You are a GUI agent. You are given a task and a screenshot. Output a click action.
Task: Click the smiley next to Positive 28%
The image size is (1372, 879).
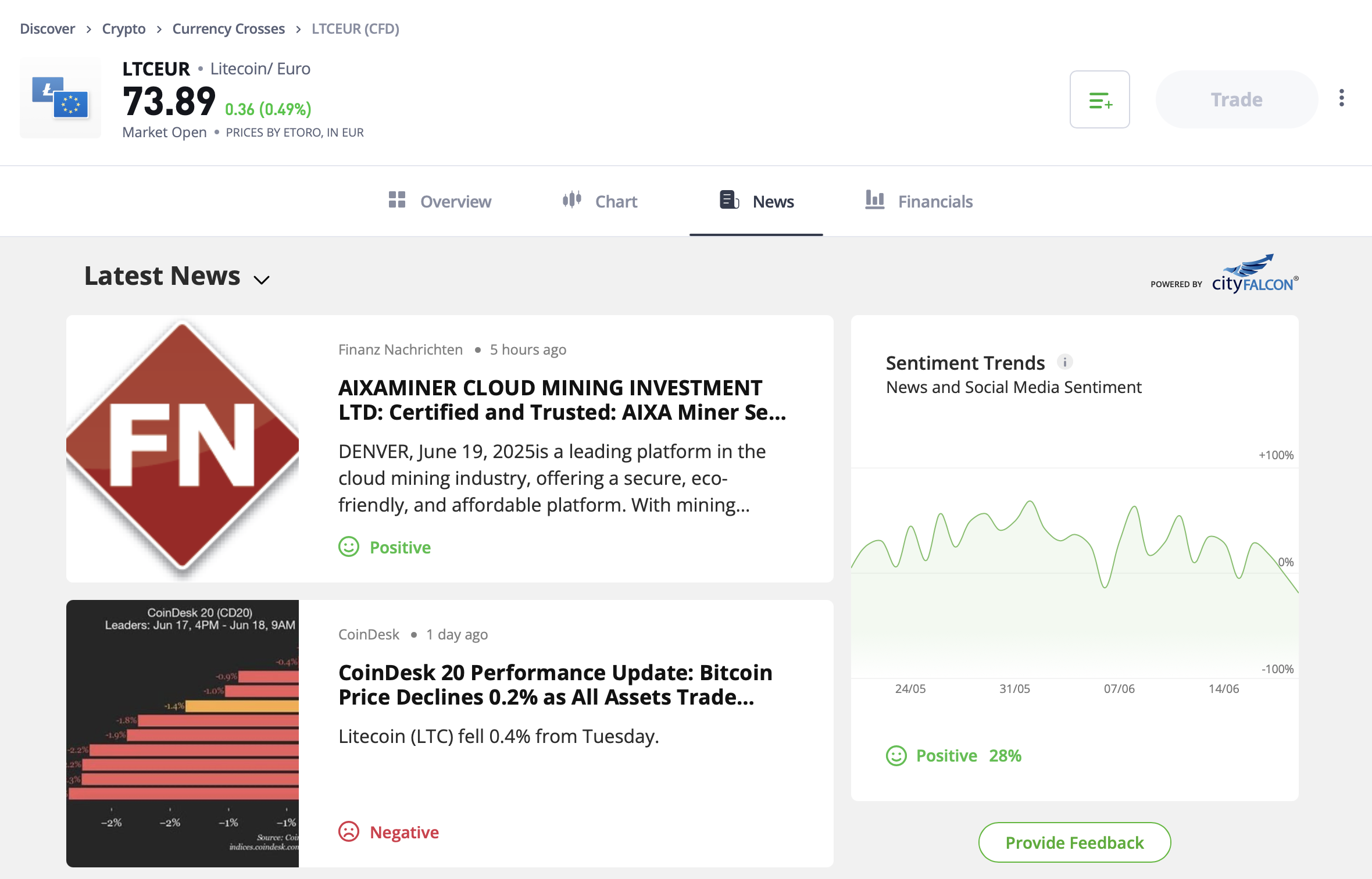click(x=896, y=756)
